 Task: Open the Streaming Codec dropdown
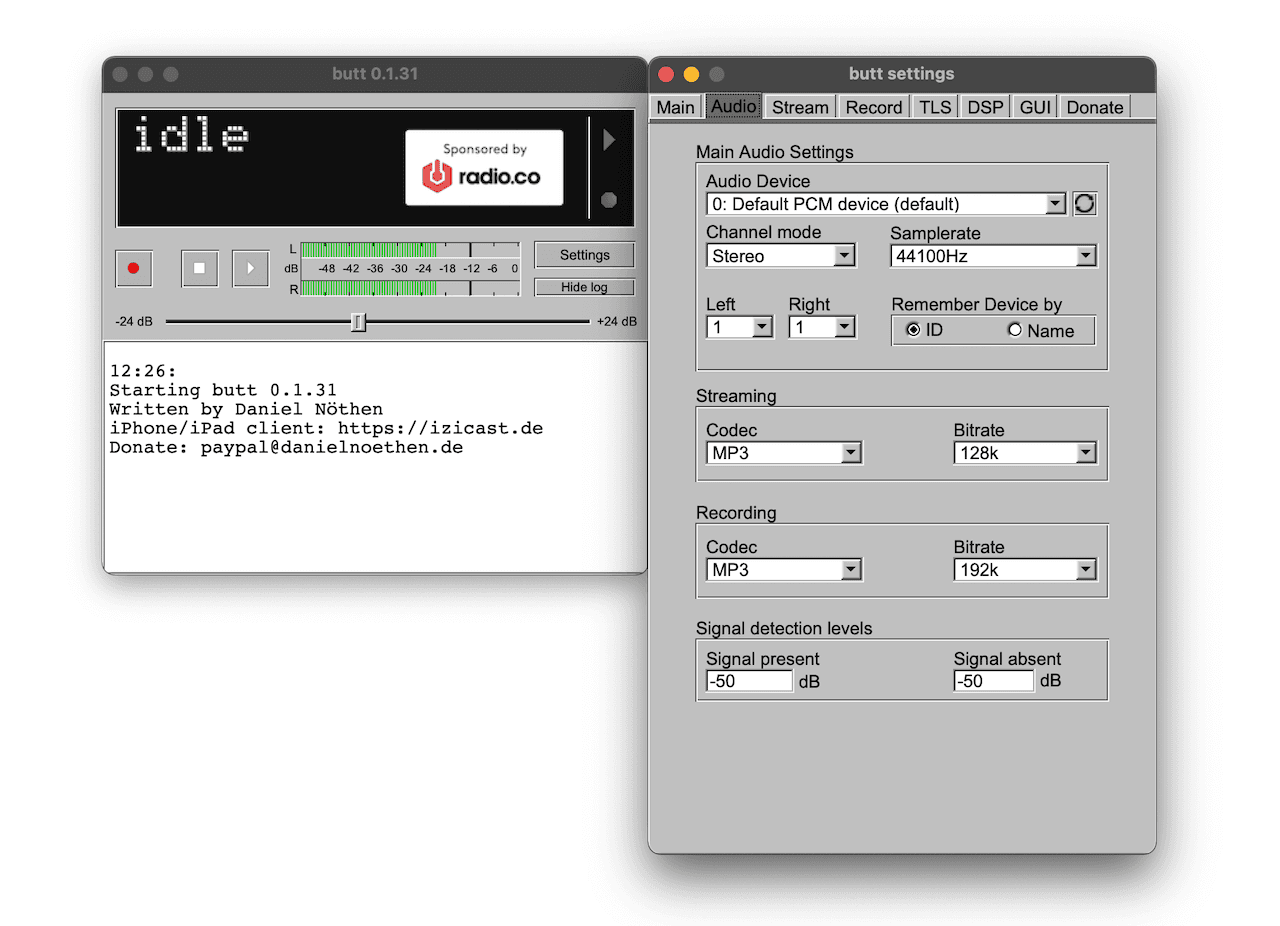pos(784,453)
